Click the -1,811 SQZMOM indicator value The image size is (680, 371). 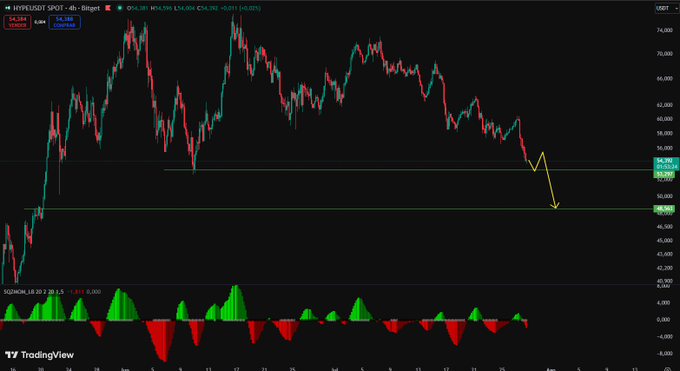point(76,292)
